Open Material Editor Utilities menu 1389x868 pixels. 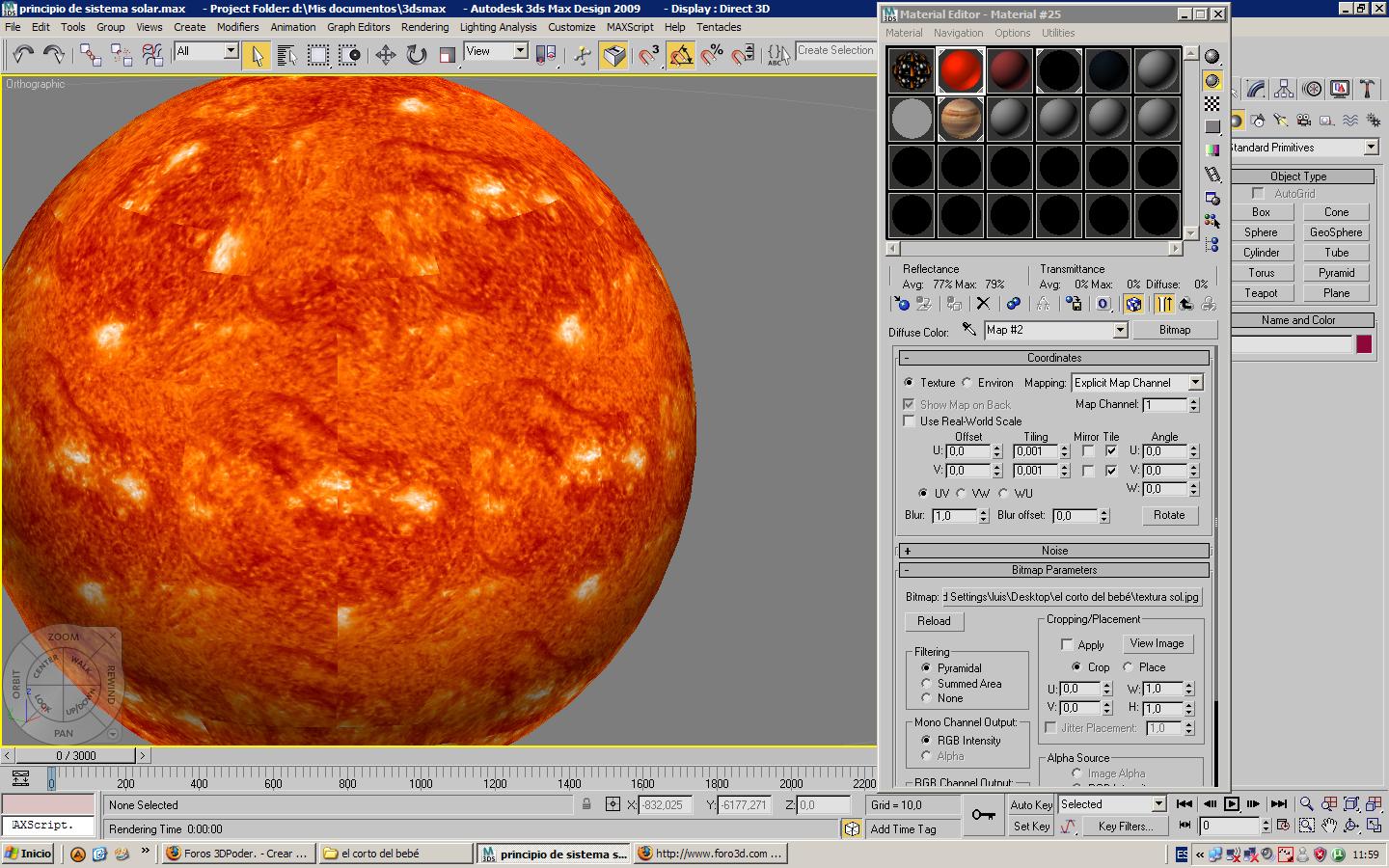(x=1058, y=33)
